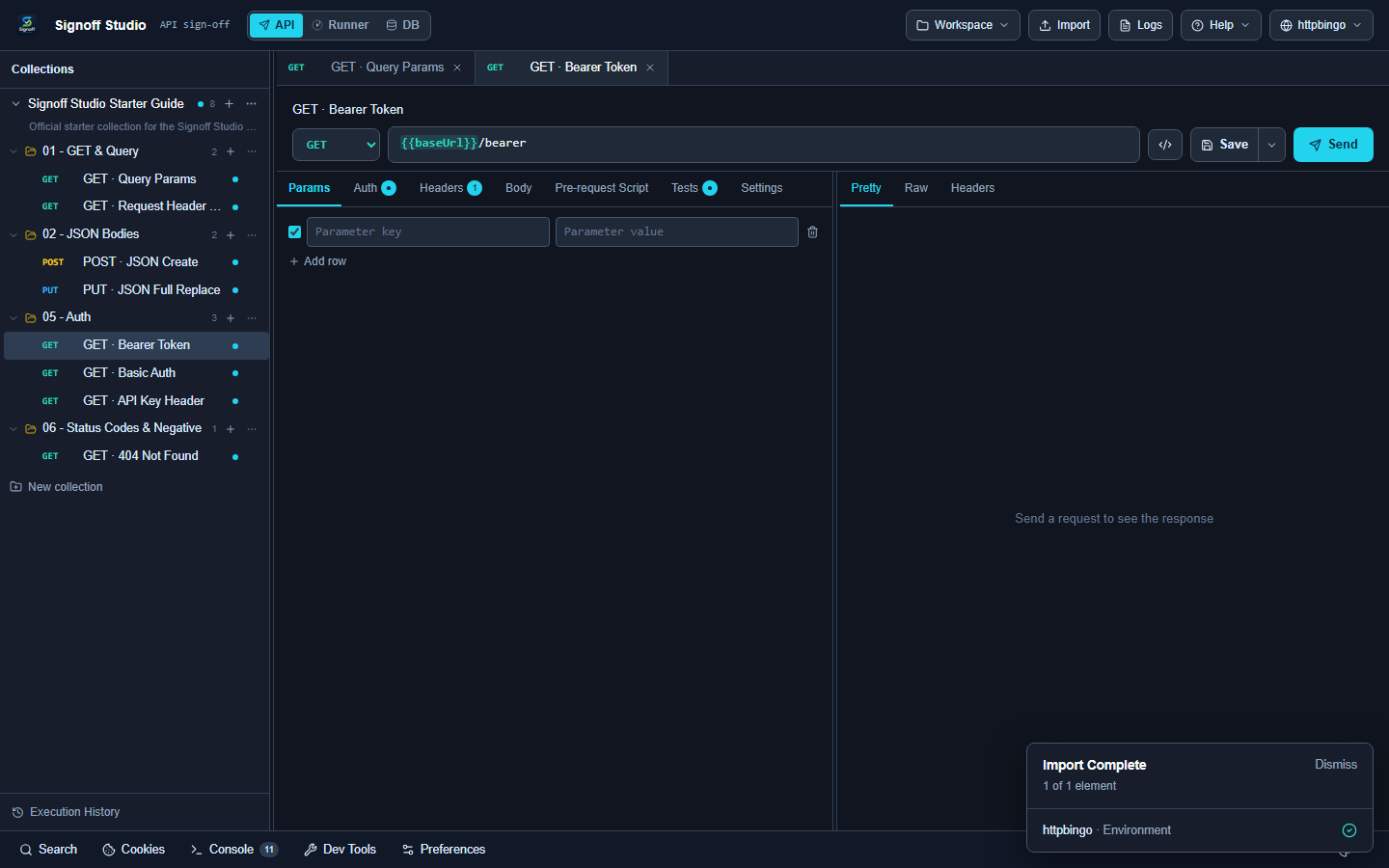
Task: Click the request URL field
Action: tap(764, 145)
